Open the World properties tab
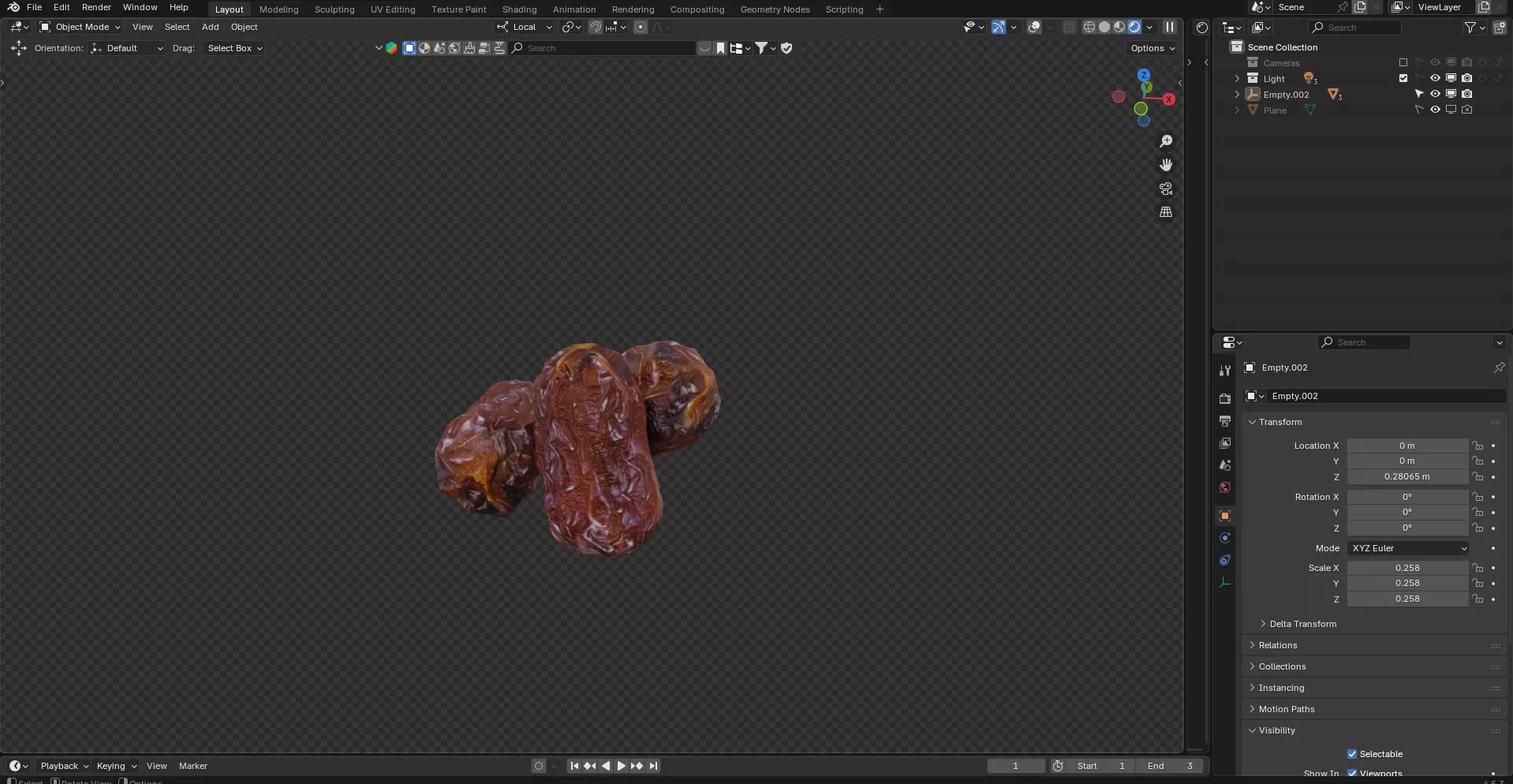Image resolution: width=1513 pixels, height=784 pixels. click(x=1224, y=487)
